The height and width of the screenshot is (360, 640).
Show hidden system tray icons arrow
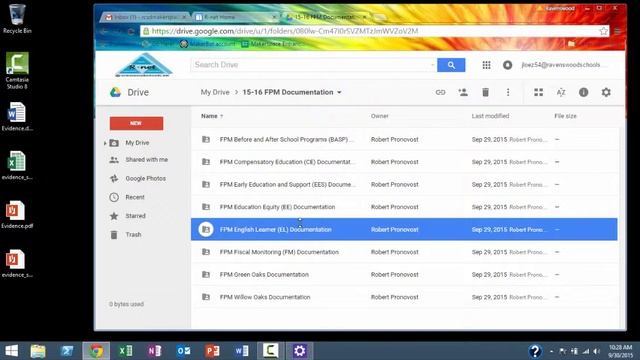(x=551, y=351)
